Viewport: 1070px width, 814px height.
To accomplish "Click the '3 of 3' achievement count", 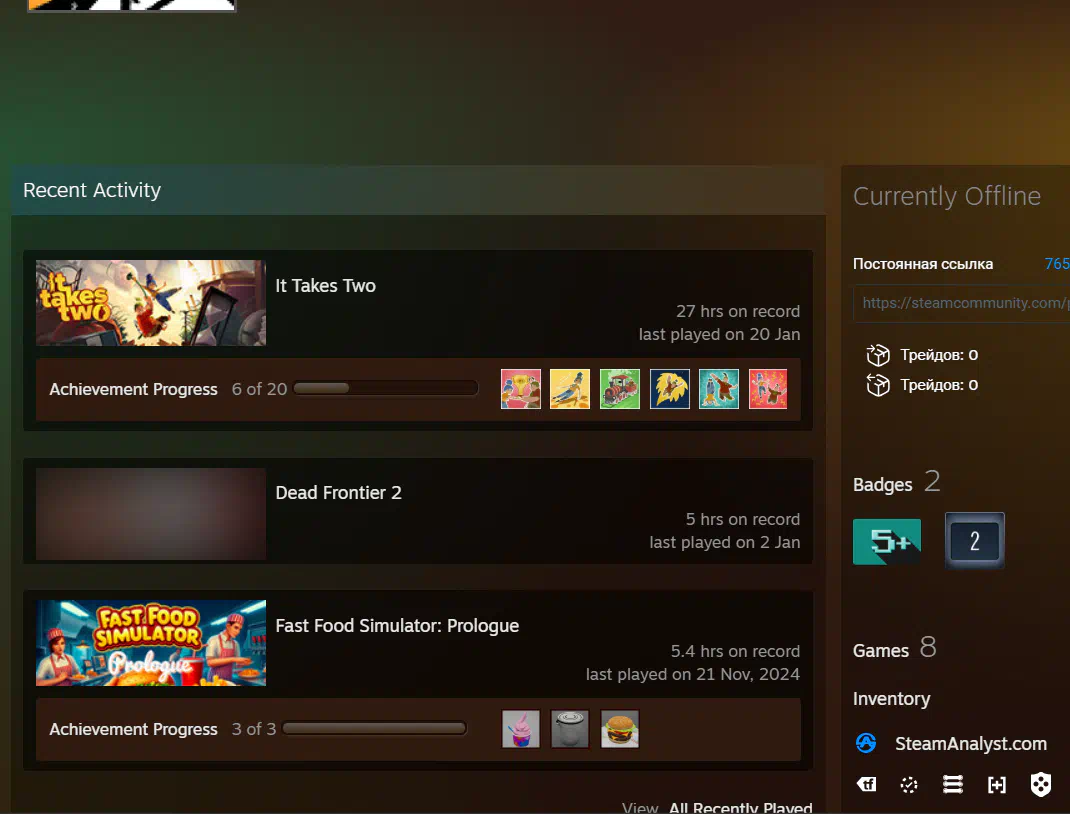I will point(254,729).
